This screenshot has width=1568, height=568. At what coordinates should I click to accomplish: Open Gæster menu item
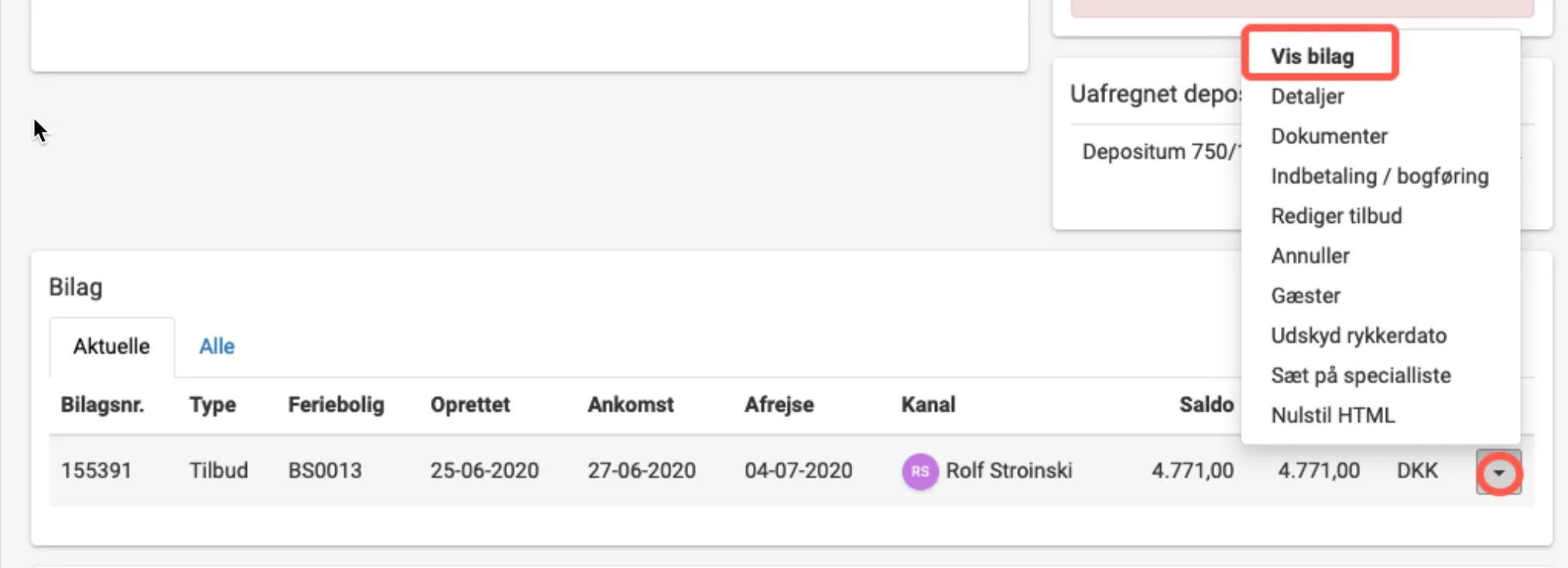tap(1306, 296)
